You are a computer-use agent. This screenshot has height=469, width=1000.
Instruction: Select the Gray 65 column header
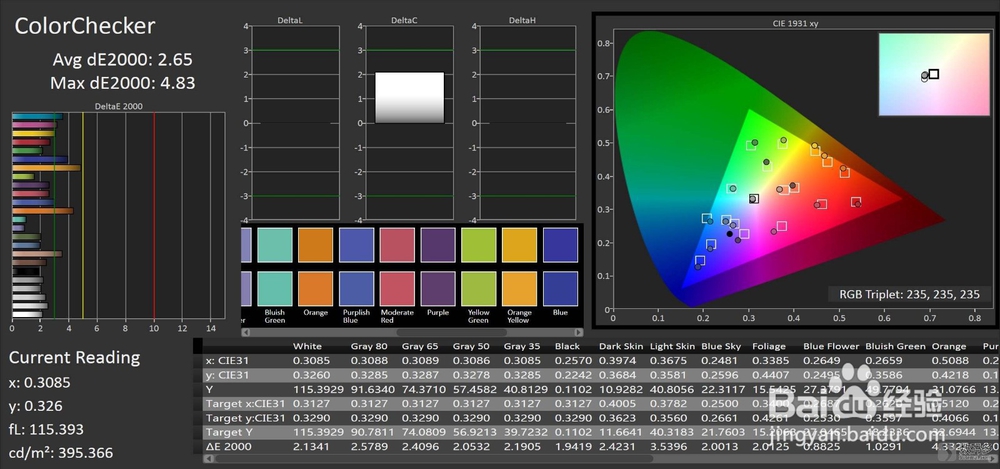pyautogui.click(x=418, y=346)
